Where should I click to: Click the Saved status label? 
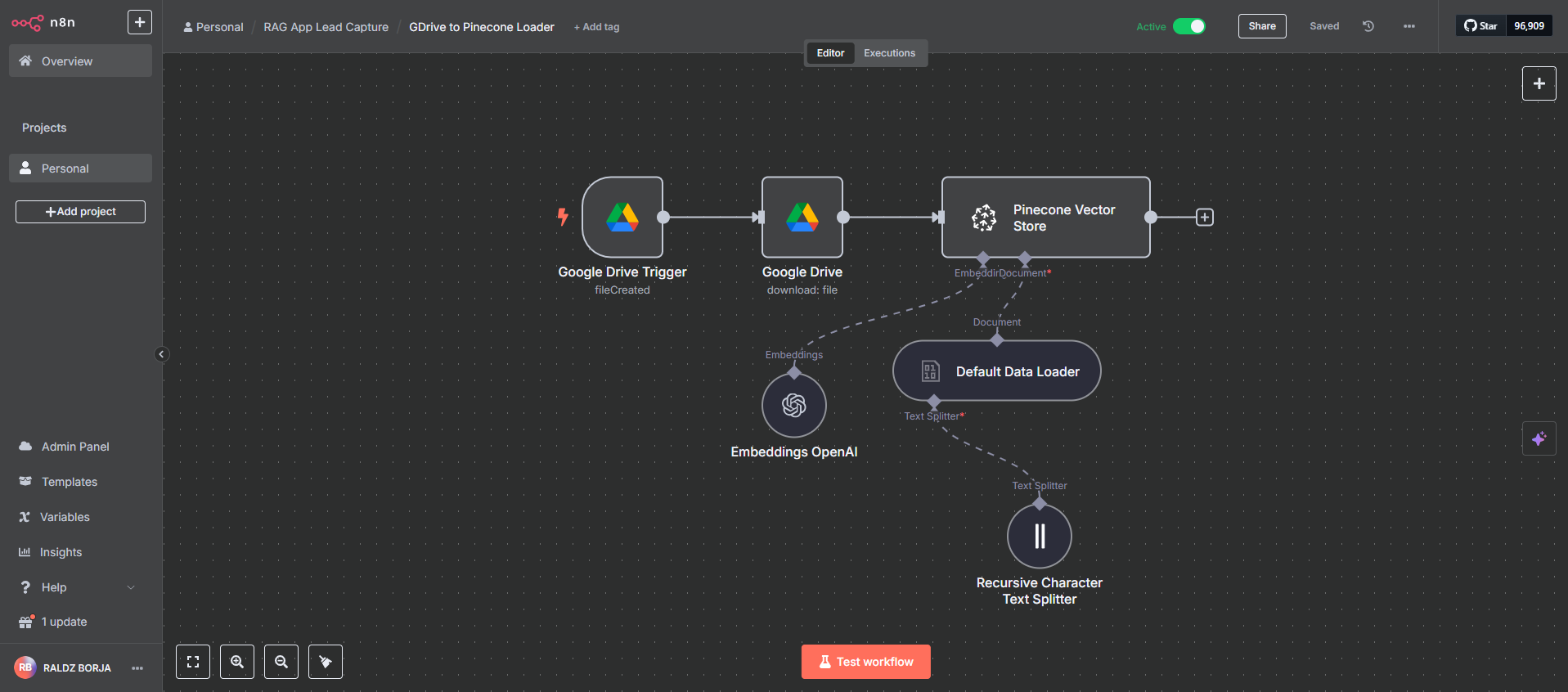coord(1324,26)
